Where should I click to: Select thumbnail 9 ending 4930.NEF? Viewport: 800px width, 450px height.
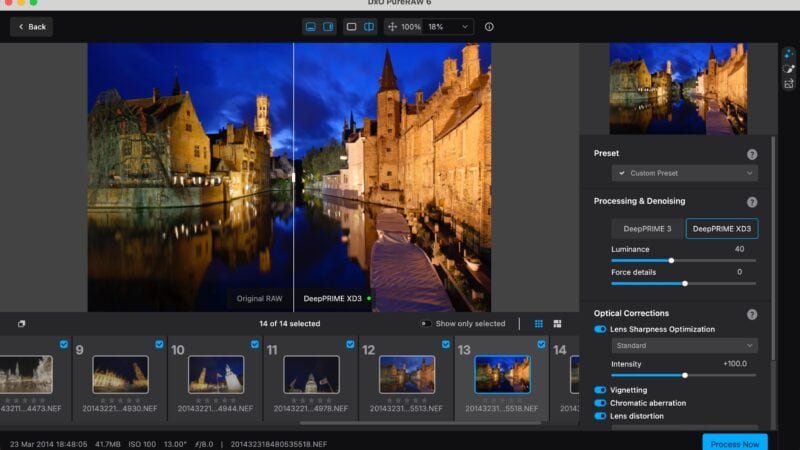[x=120, y=374]
